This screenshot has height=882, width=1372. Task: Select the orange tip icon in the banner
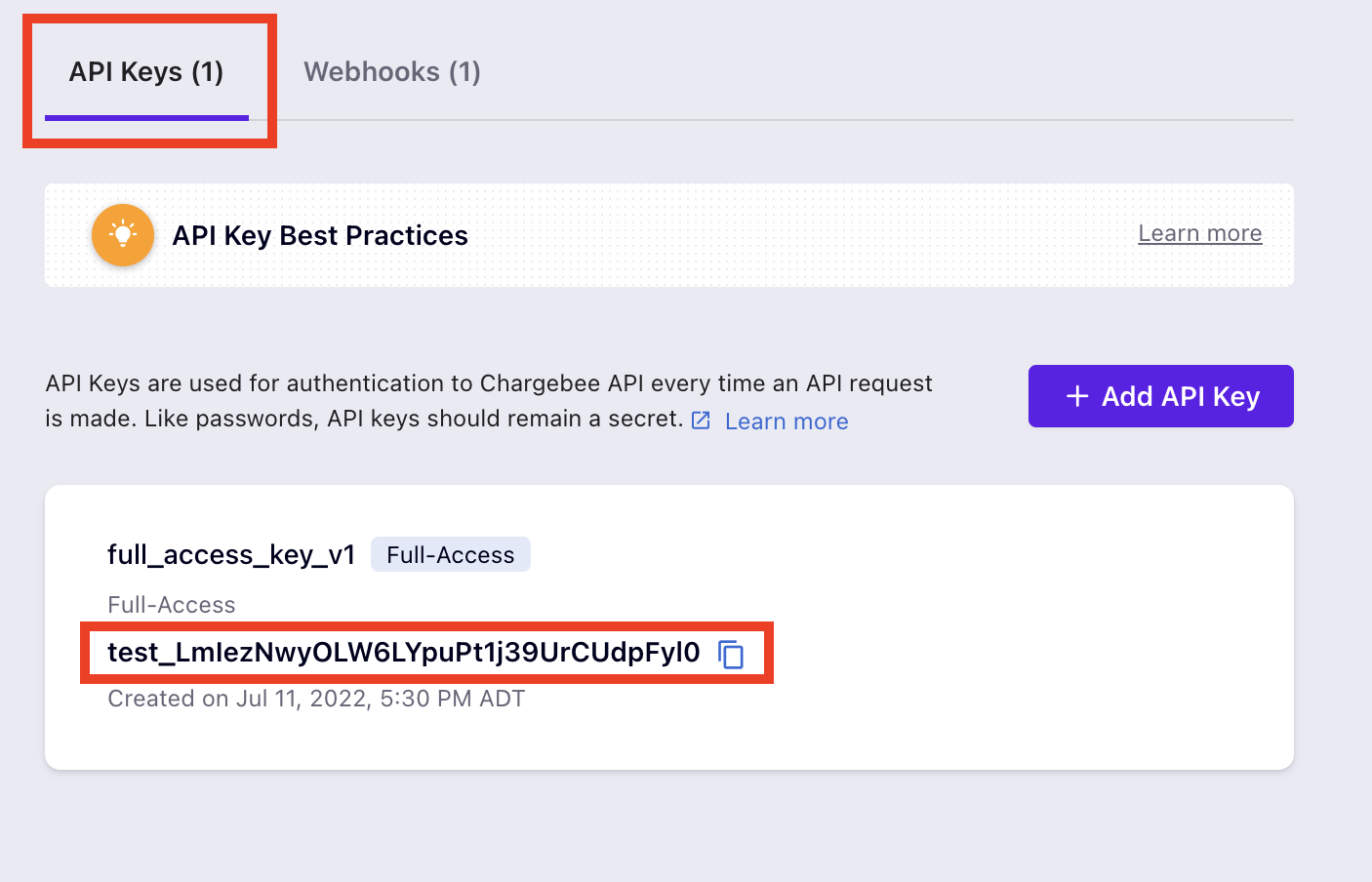tap(123, 235)
